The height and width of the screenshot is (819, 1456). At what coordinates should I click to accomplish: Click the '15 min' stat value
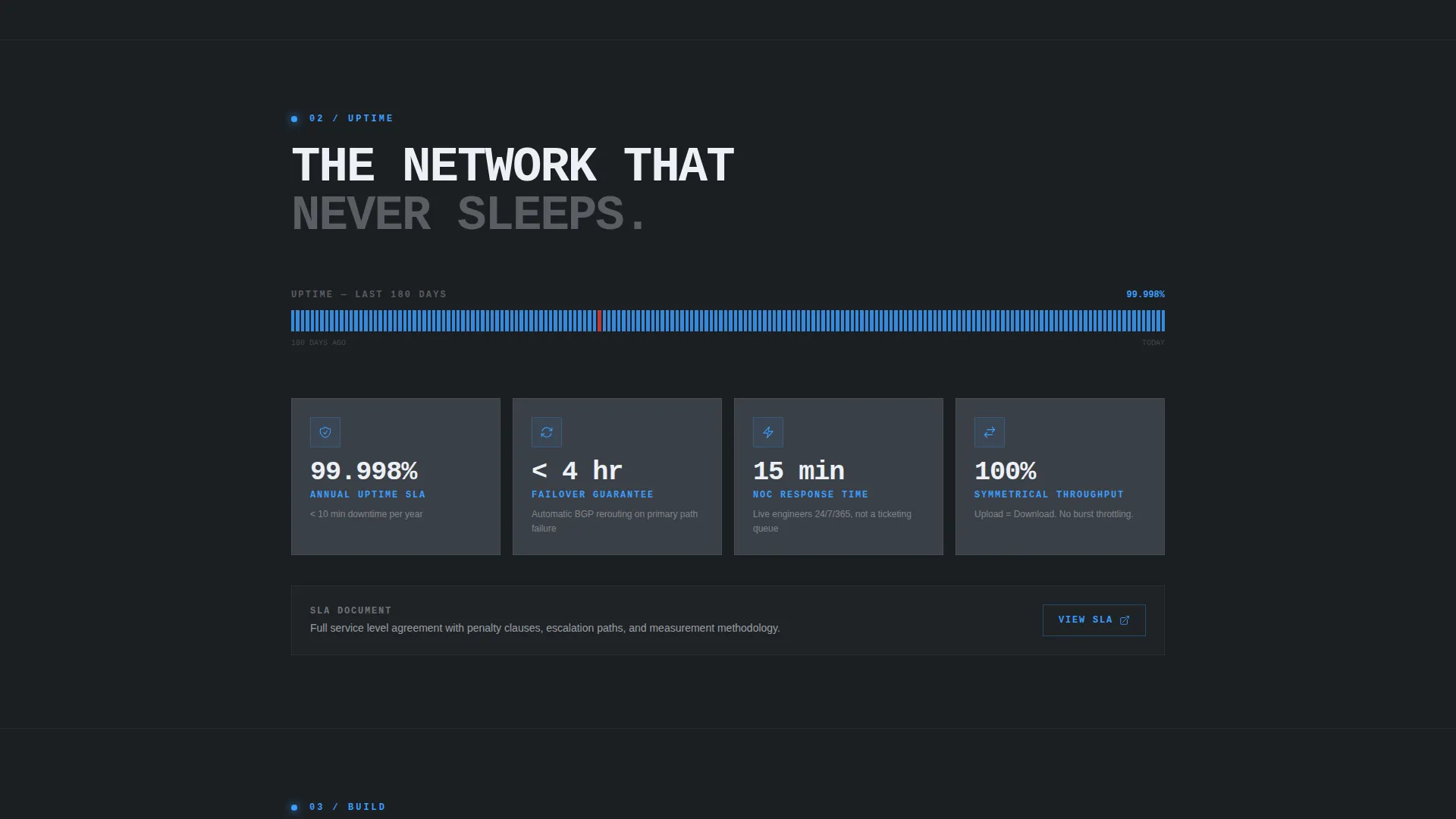(799, 471)
